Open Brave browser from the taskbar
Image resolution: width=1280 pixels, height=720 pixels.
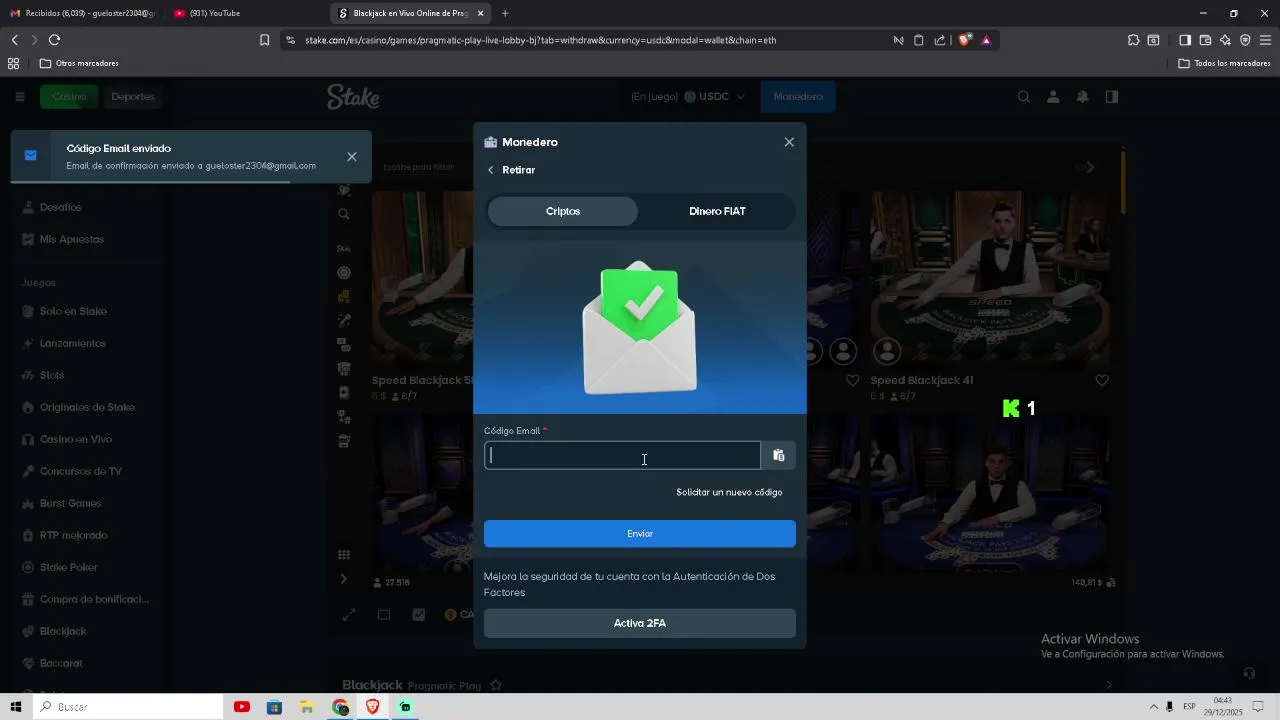(x=373, y=707)
